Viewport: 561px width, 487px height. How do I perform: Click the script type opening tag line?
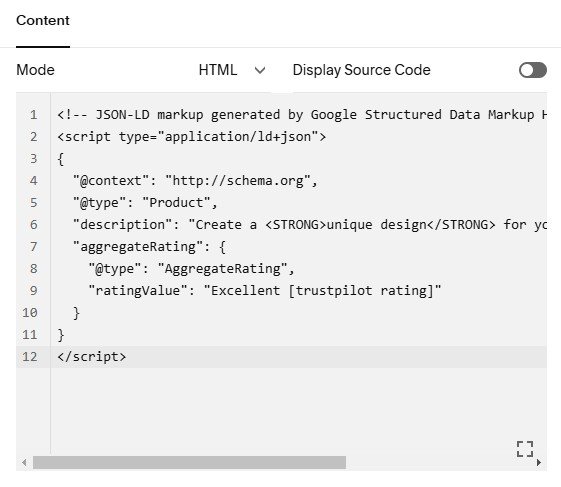pyautogui.click(x=191, y=137)
